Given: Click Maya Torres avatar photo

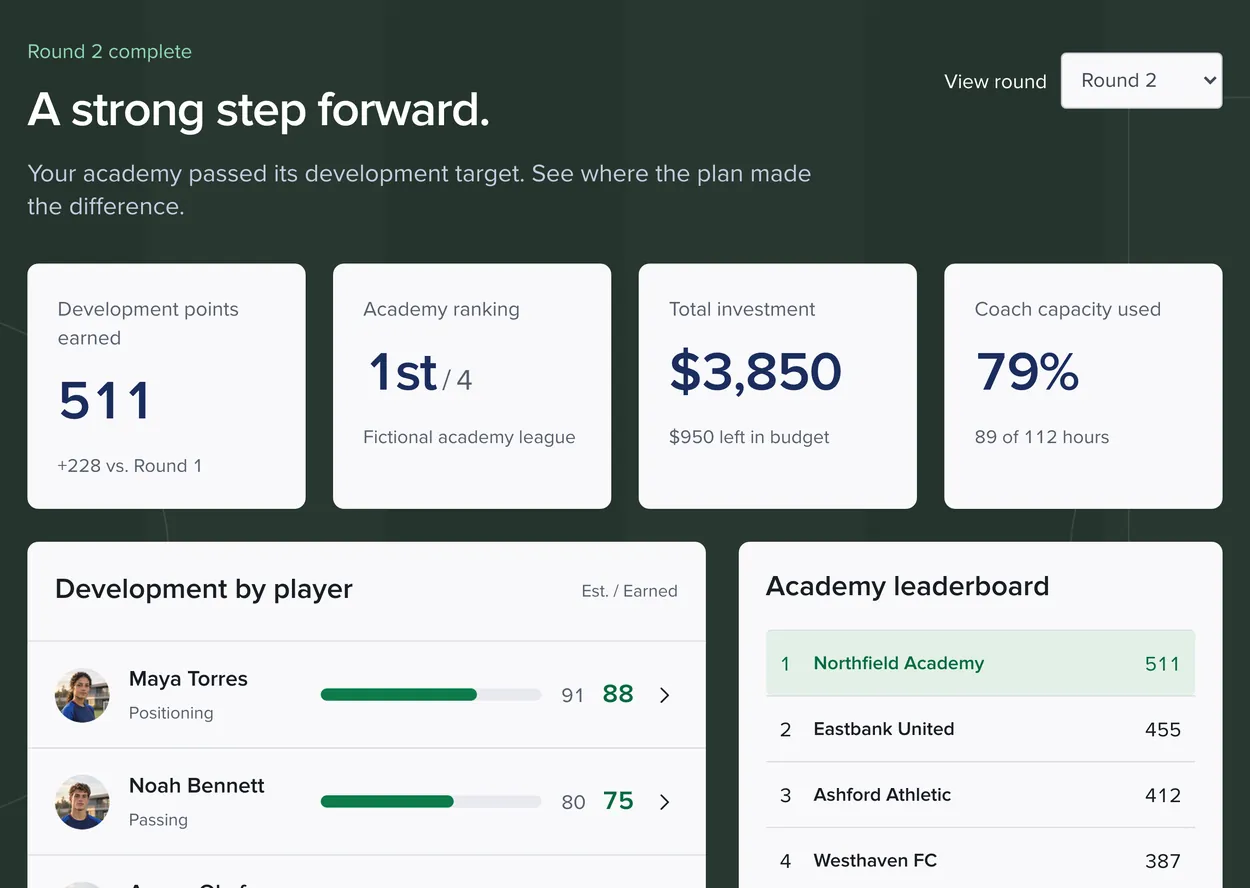Looking at the screenshot, I should point(82,695).
